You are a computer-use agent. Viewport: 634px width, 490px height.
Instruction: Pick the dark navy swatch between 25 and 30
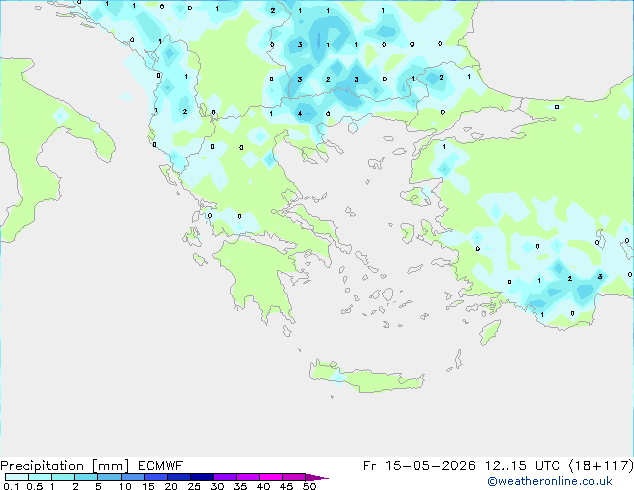(x=202, y=477)
